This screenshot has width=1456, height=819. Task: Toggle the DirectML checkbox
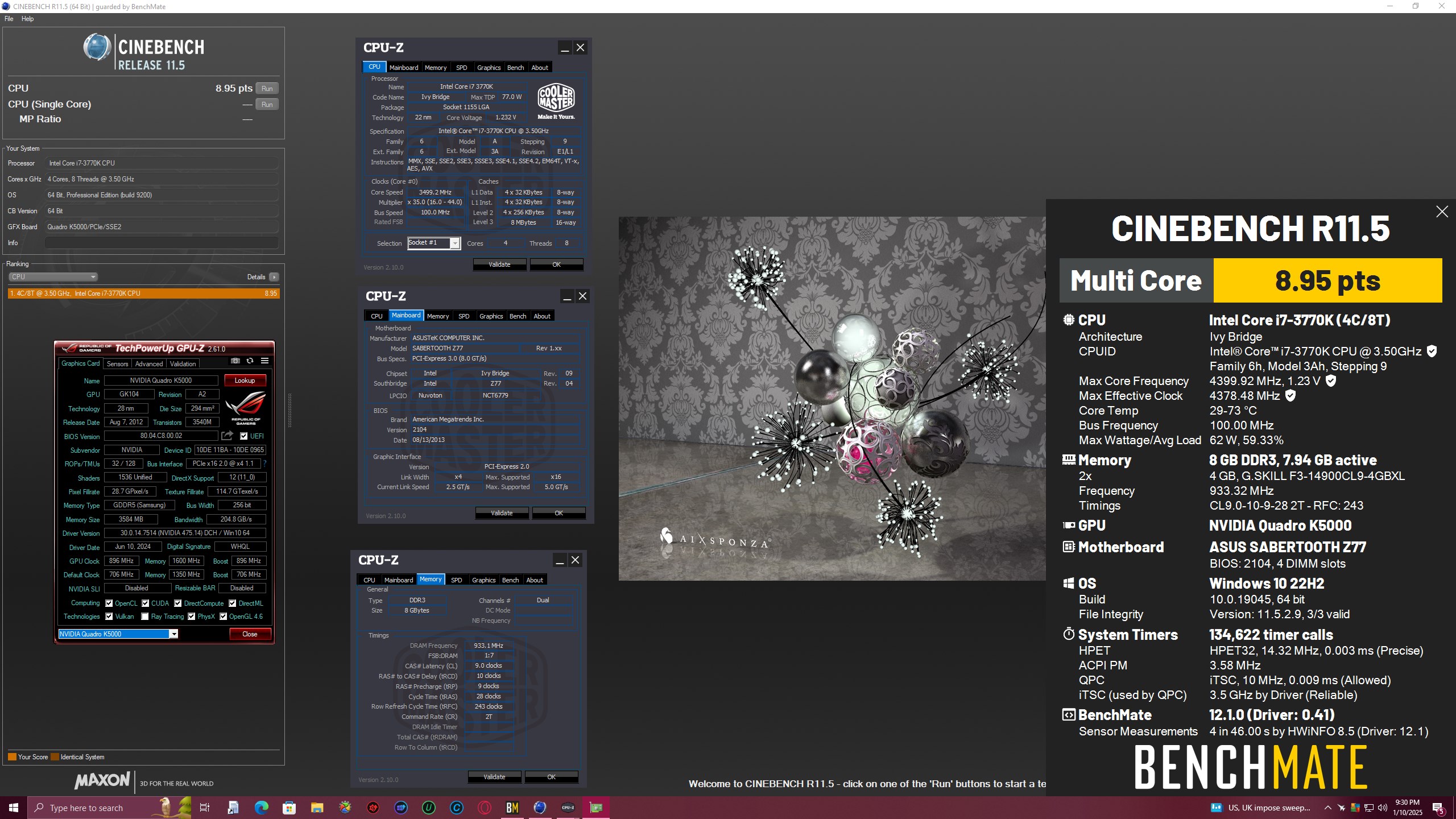pyautogui.click(x=233, y=603)
